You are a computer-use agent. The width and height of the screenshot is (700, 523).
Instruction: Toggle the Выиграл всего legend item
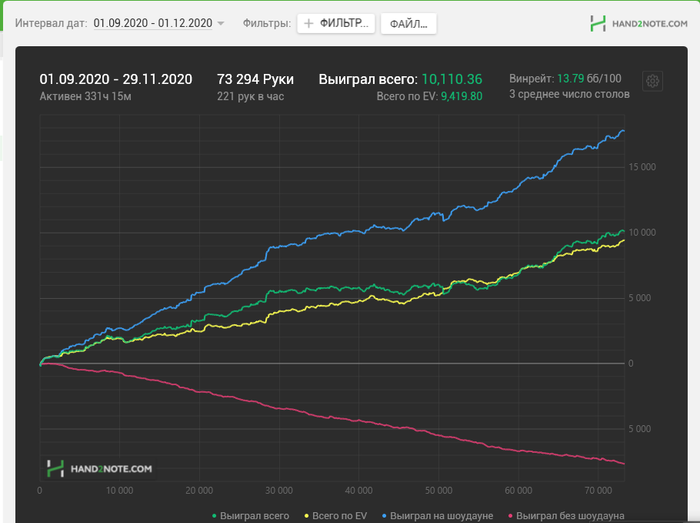pos(250,516)
